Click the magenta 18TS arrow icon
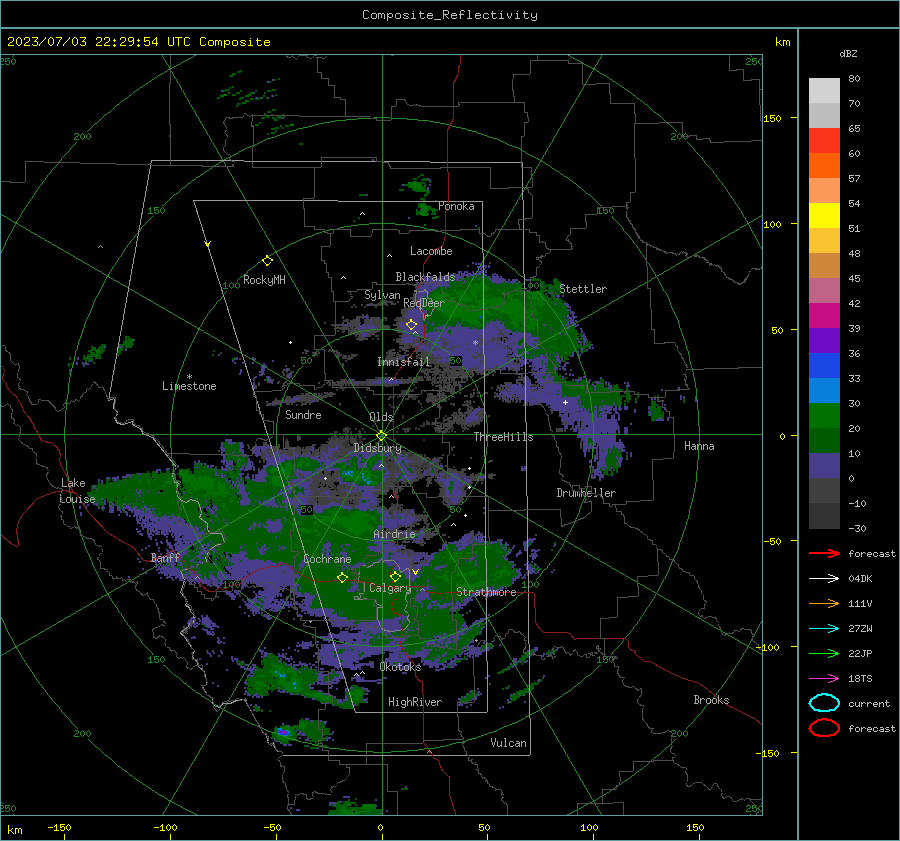The image size is (900, 841). 824,679
